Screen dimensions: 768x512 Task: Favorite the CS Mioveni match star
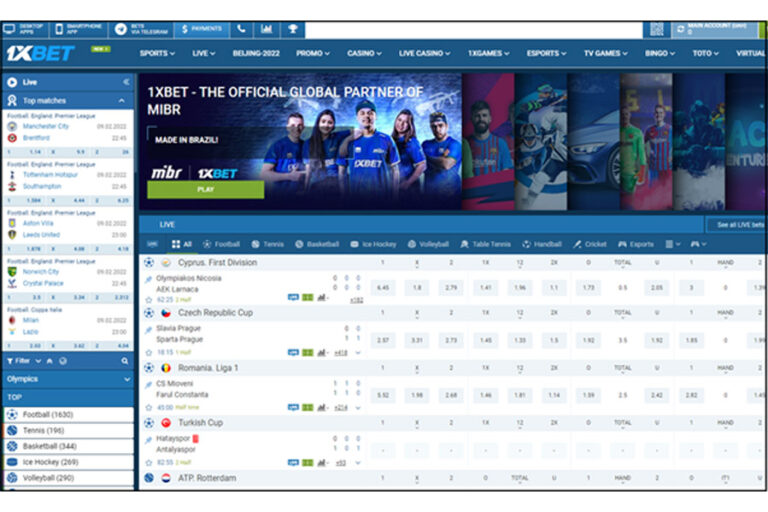point(149,408)
